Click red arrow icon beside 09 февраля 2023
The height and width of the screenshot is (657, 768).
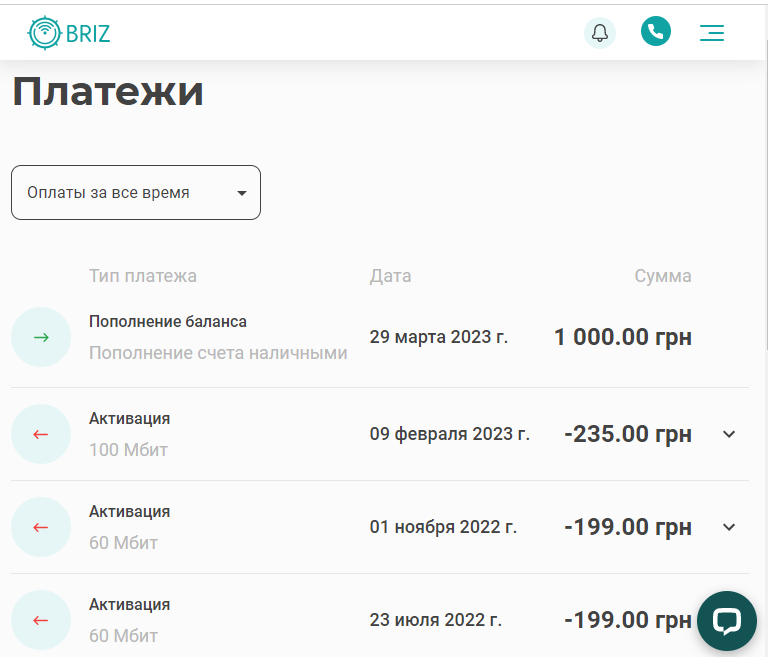(41, 434)
